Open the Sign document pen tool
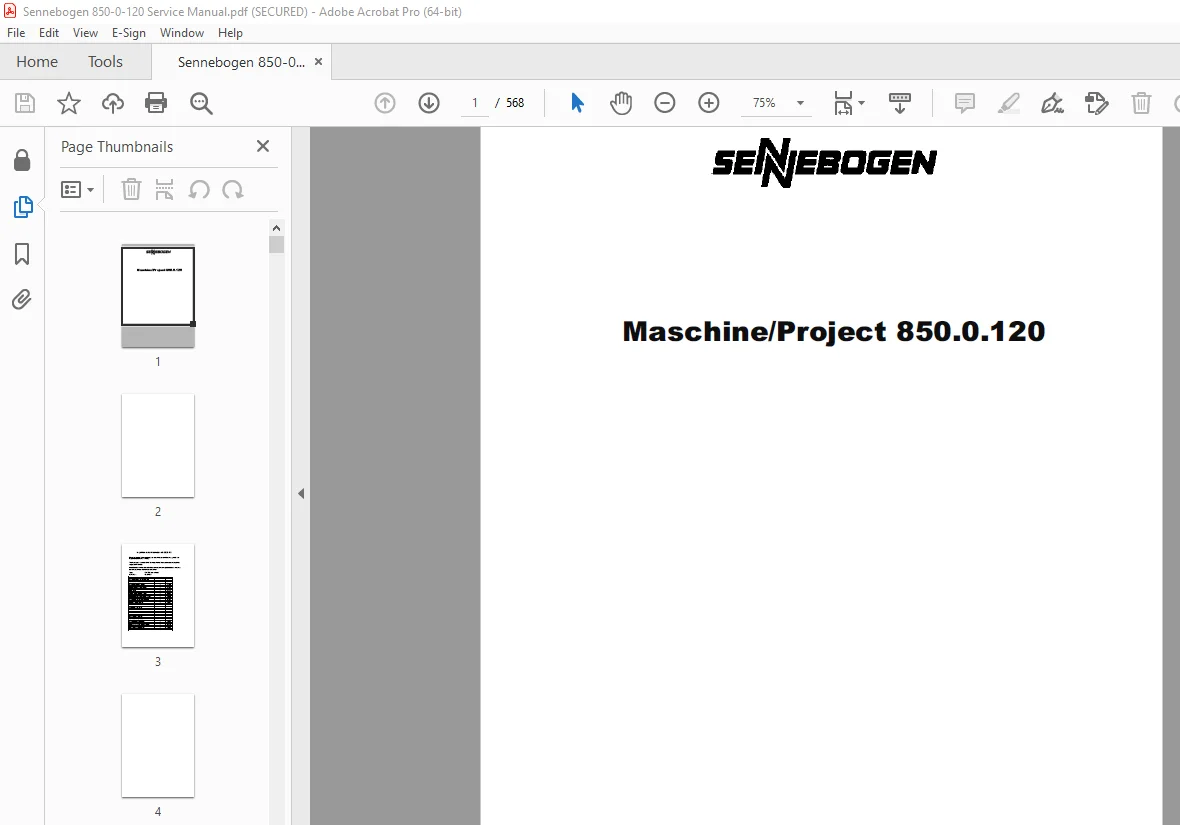Screen dimensions: 1180x825 [x=1052, y=103]
